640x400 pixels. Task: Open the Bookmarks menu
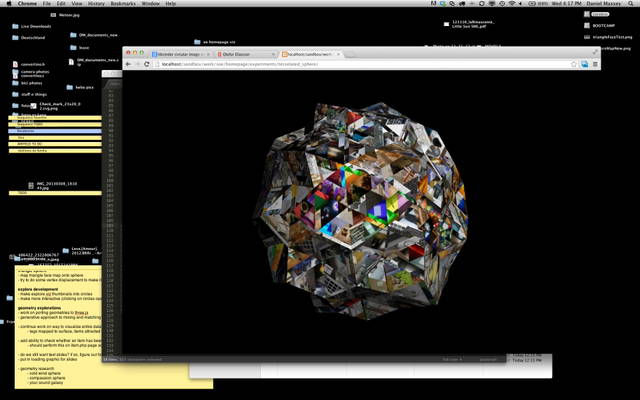123,3
